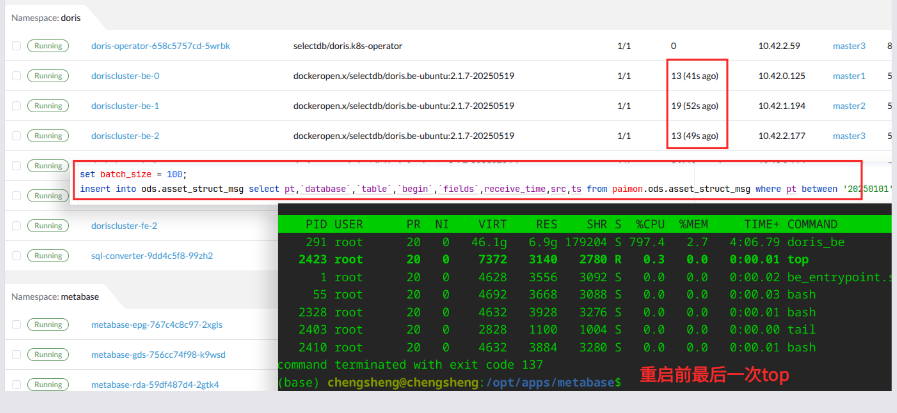Select the metabase-gds-756cc74f98-k9wsd checkbox
The height and width of the screenshot is (413, 897).
coord(17,355)
